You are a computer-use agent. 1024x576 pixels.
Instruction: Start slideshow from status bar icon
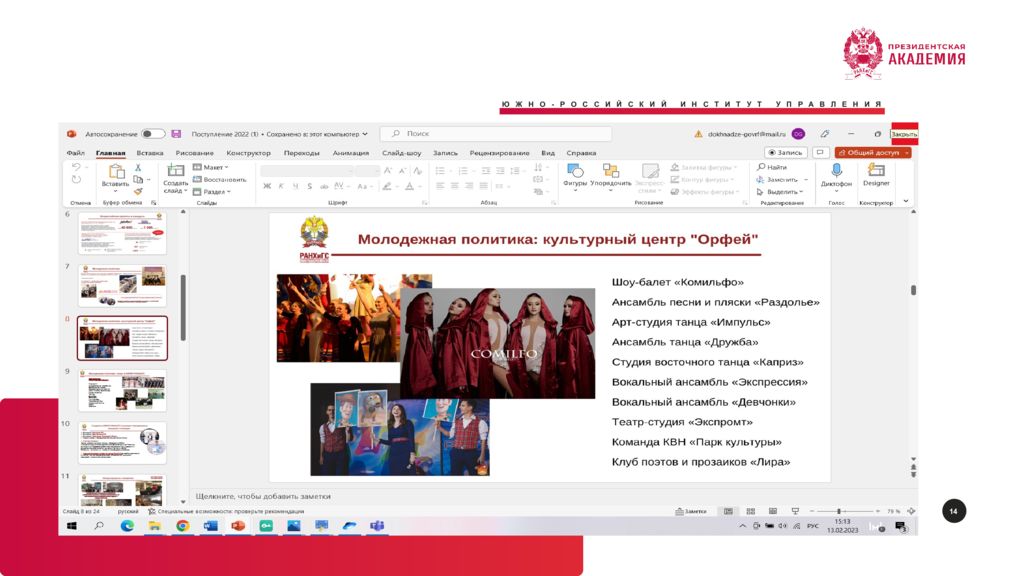[x=795, y=511]
